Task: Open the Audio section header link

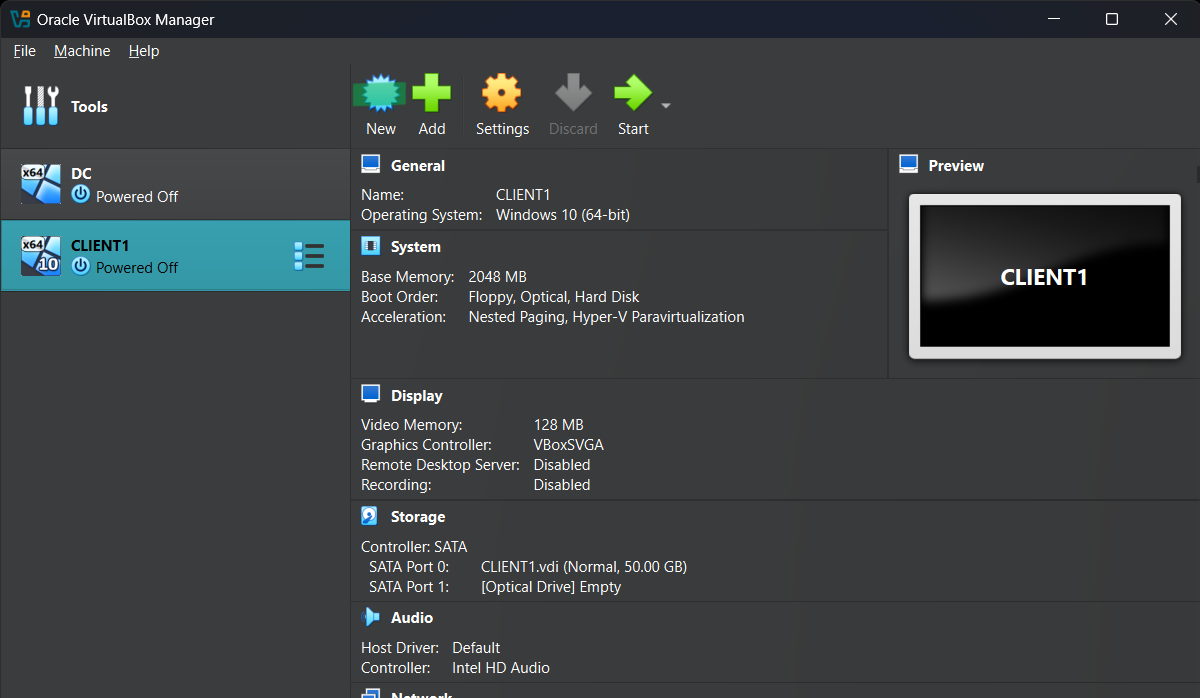Action: click(x=412, y=618)
